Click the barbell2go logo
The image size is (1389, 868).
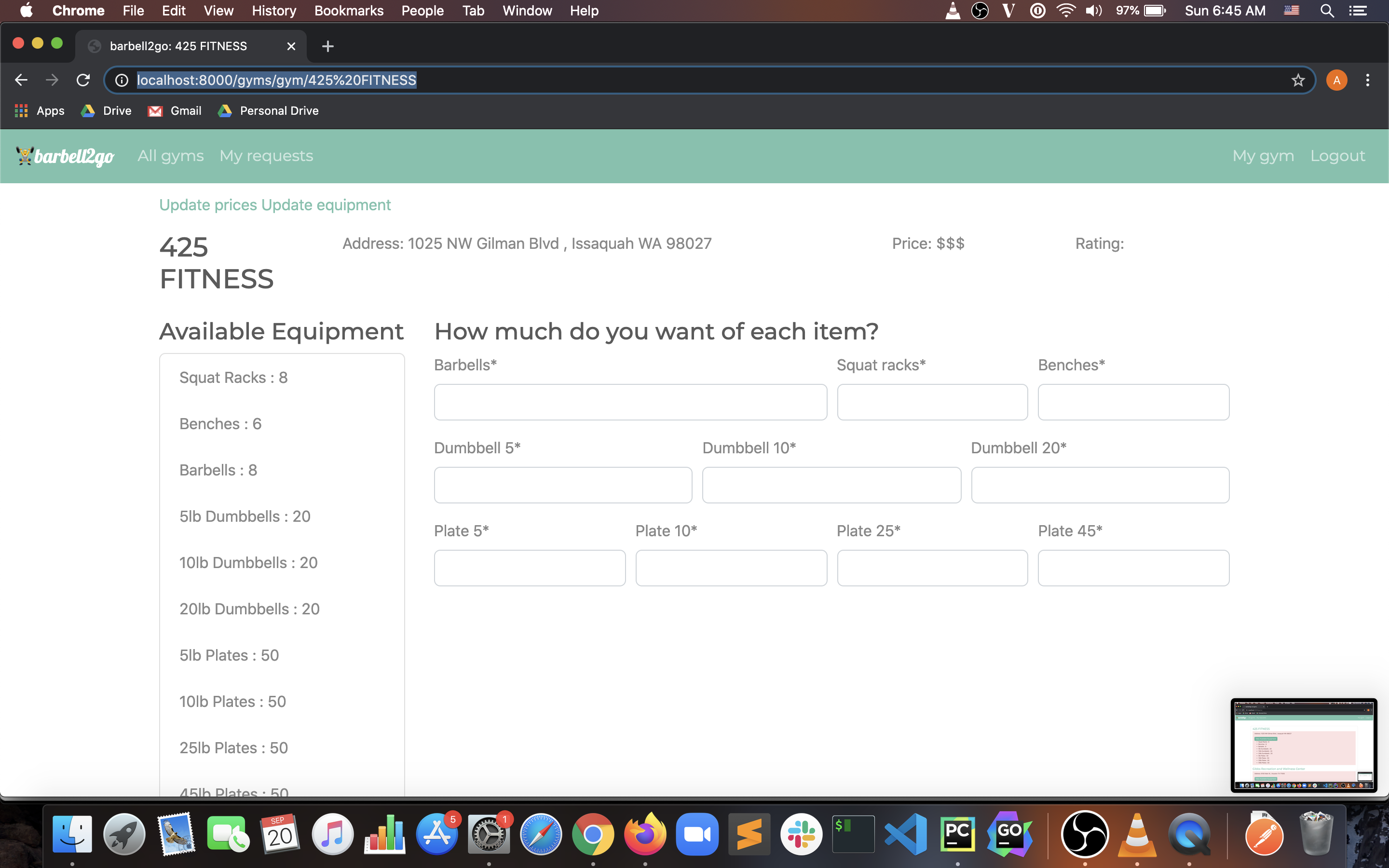[x=65, y=156]
